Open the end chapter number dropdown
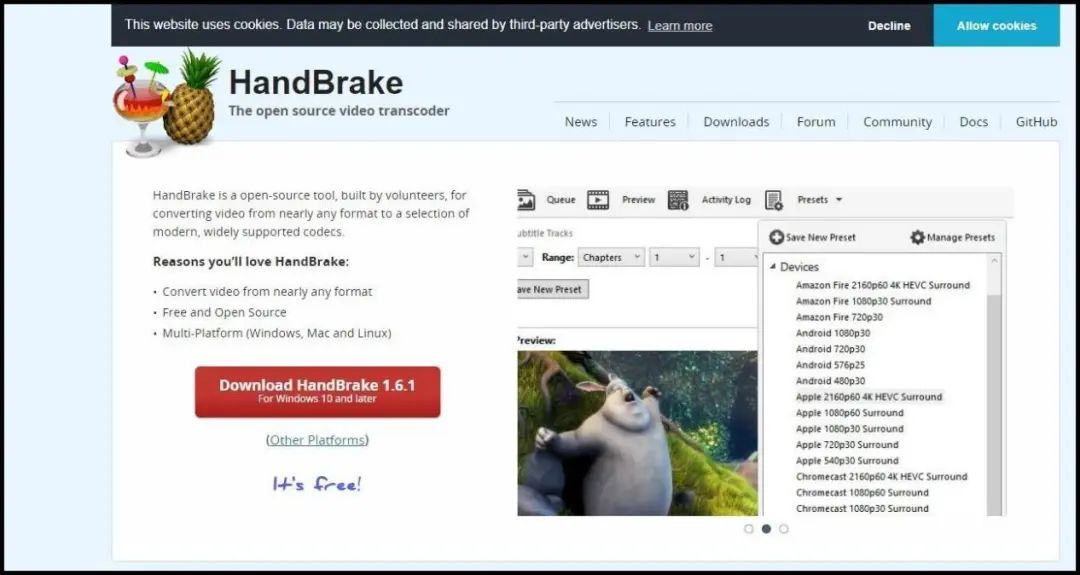1080x575 pixels. point(736,257)
